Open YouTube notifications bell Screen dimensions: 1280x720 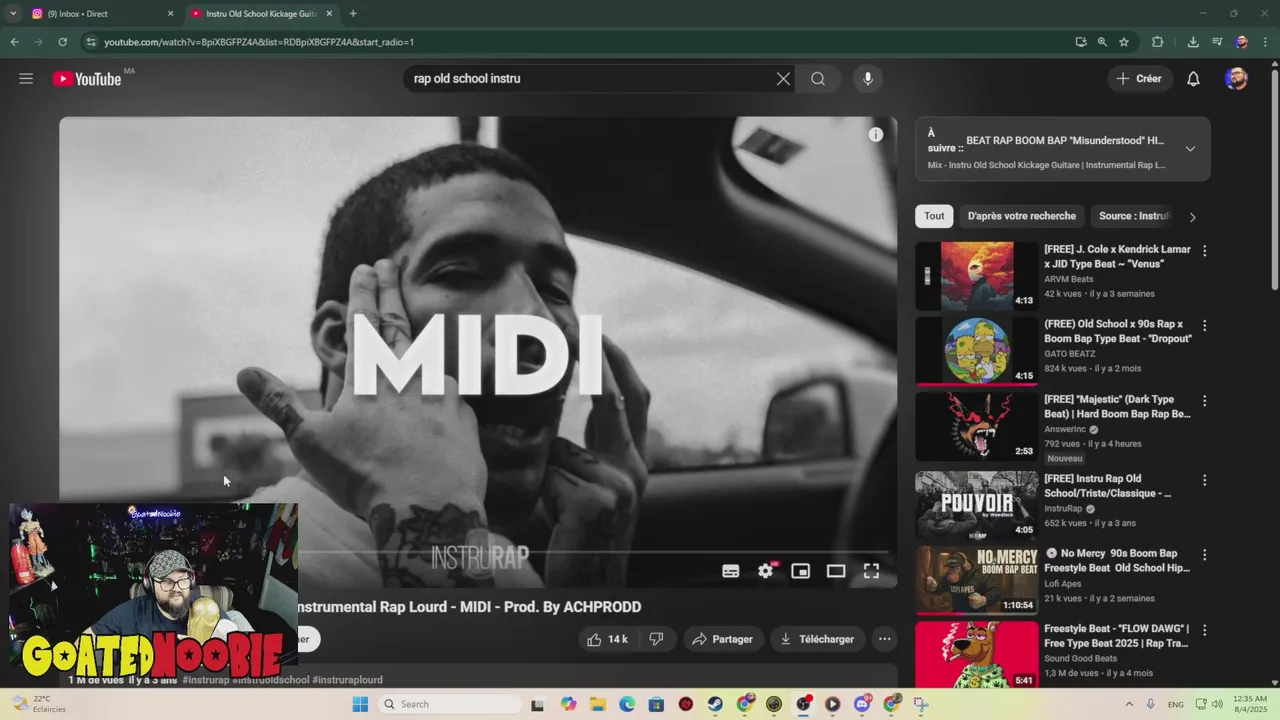point(1193,79)
